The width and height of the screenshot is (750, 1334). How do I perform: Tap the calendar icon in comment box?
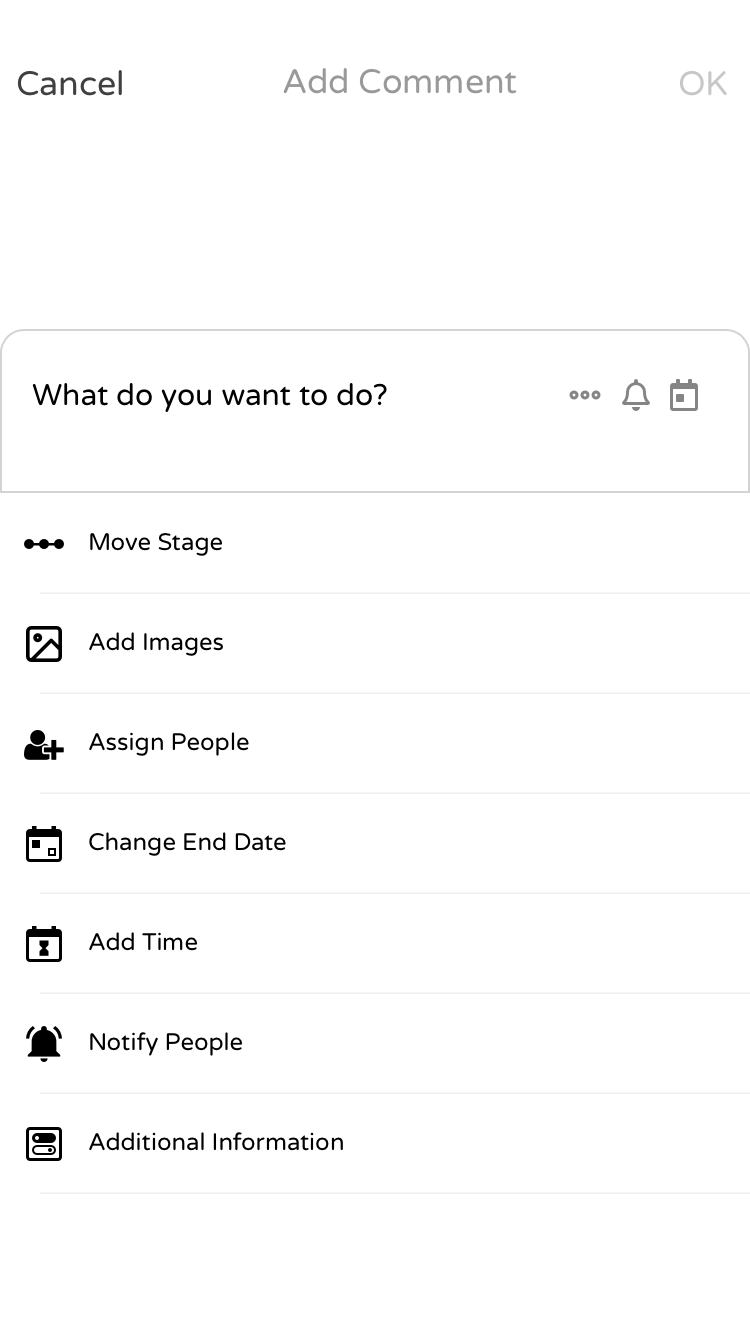[x=684, y=395]
